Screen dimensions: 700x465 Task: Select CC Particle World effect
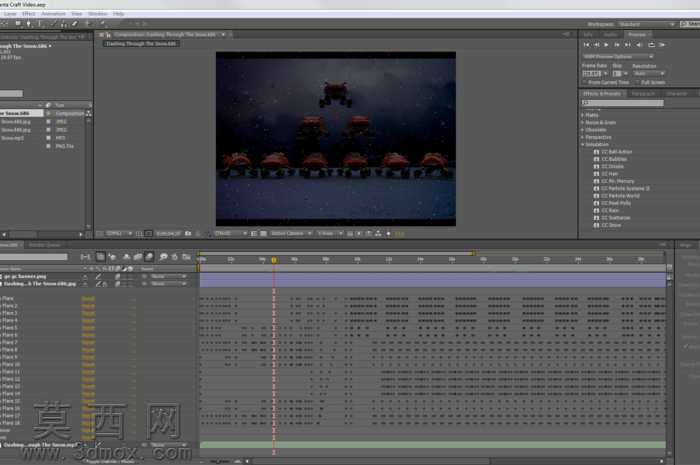tap(620, 196)
